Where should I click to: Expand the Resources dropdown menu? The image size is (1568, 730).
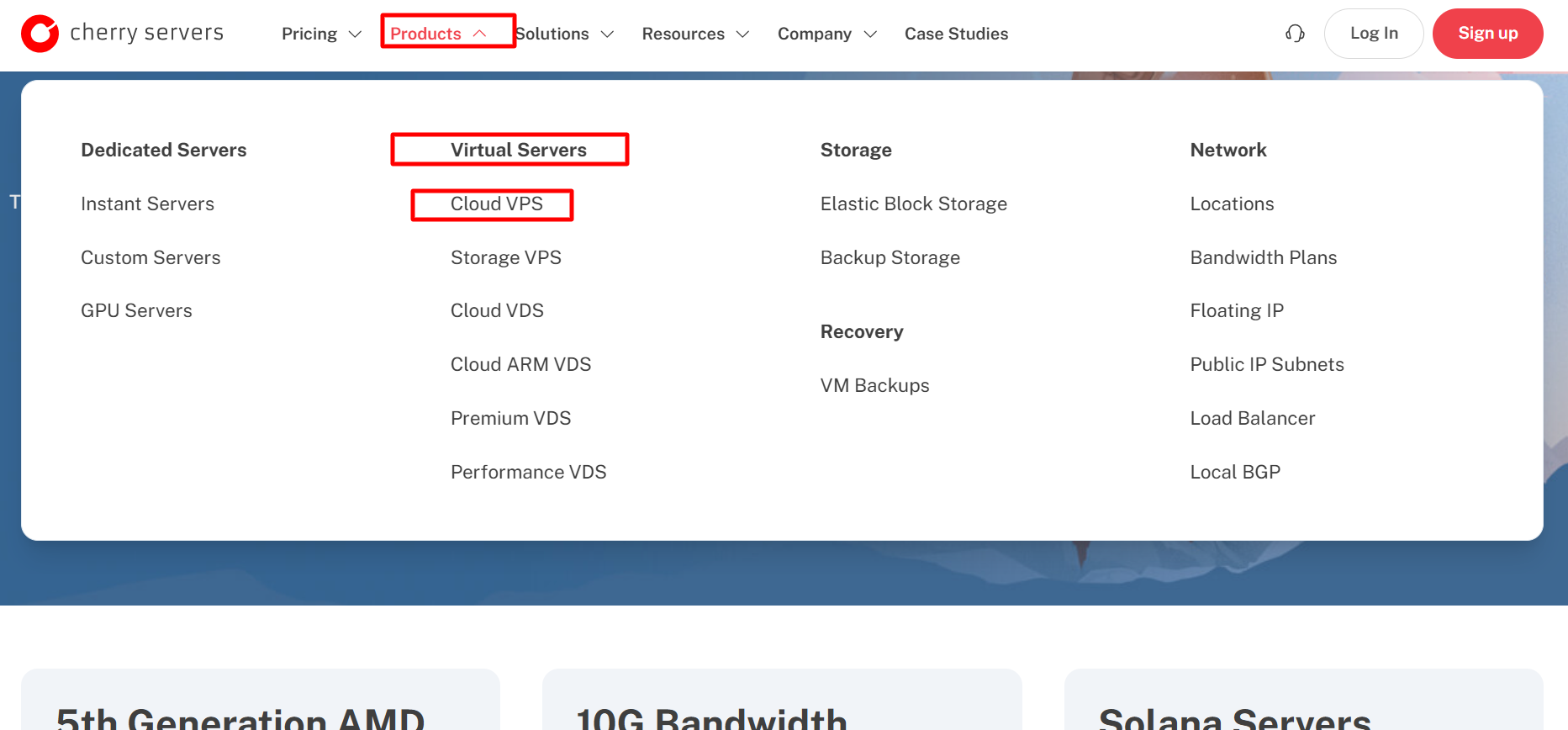(695, 34)
